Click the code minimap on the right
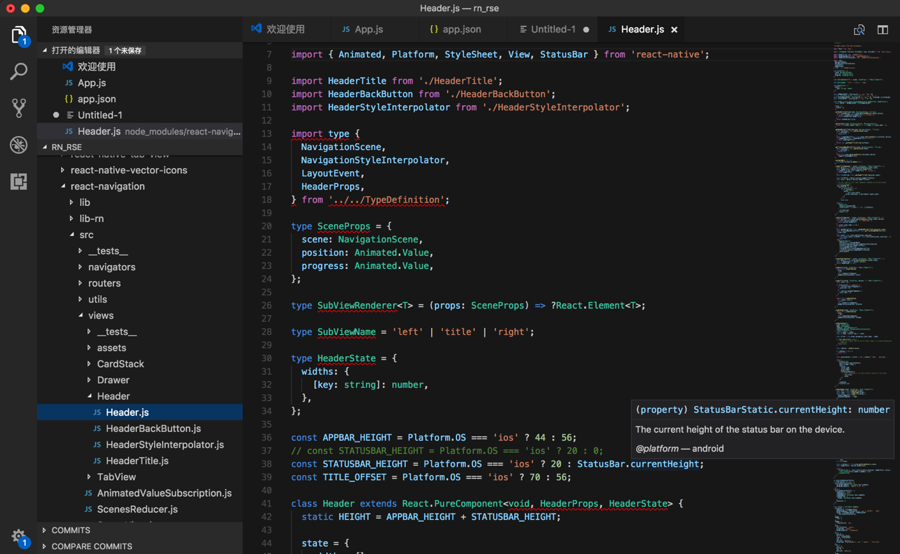Viewport: 900px width, 554px height. point(860,200)
